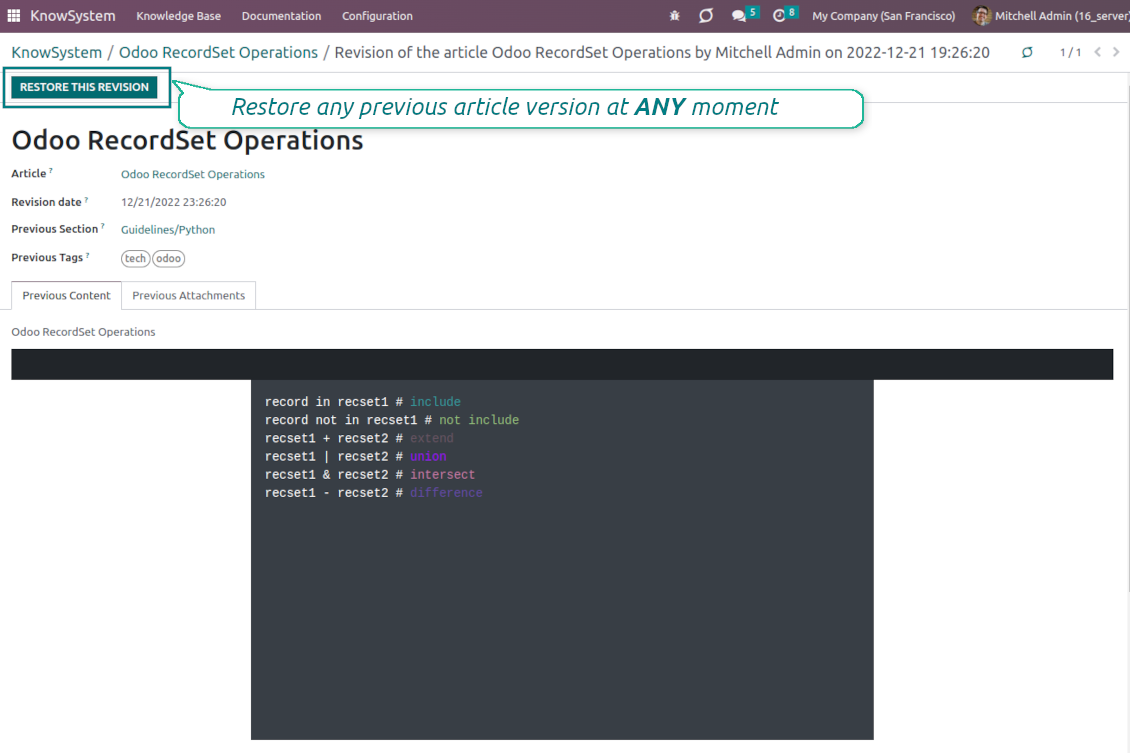Open My Company (San Francisco) switcher

tap(883, 16)
